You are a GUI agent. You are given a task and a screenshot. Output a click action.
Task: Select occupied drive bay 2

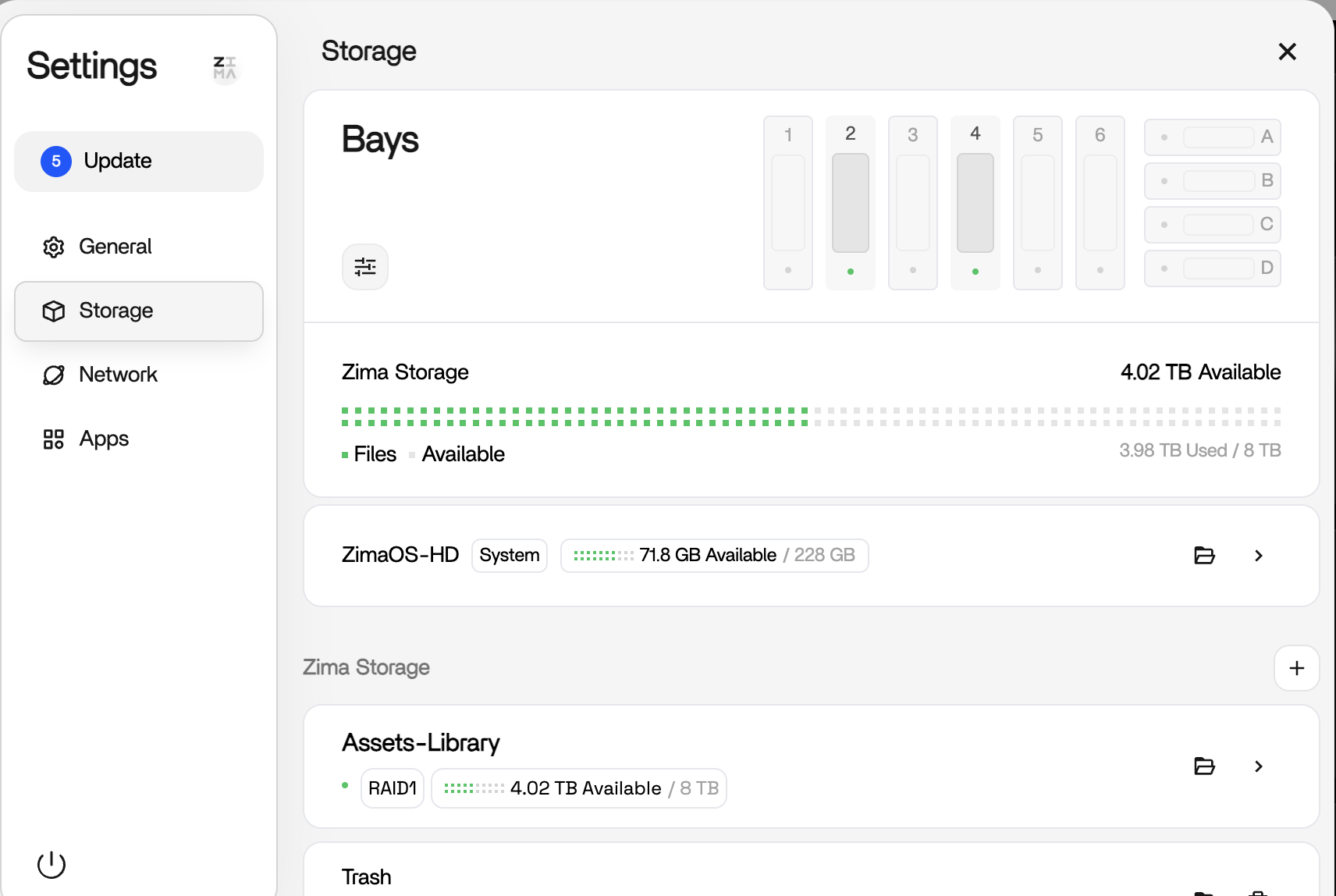coord(850,203)
